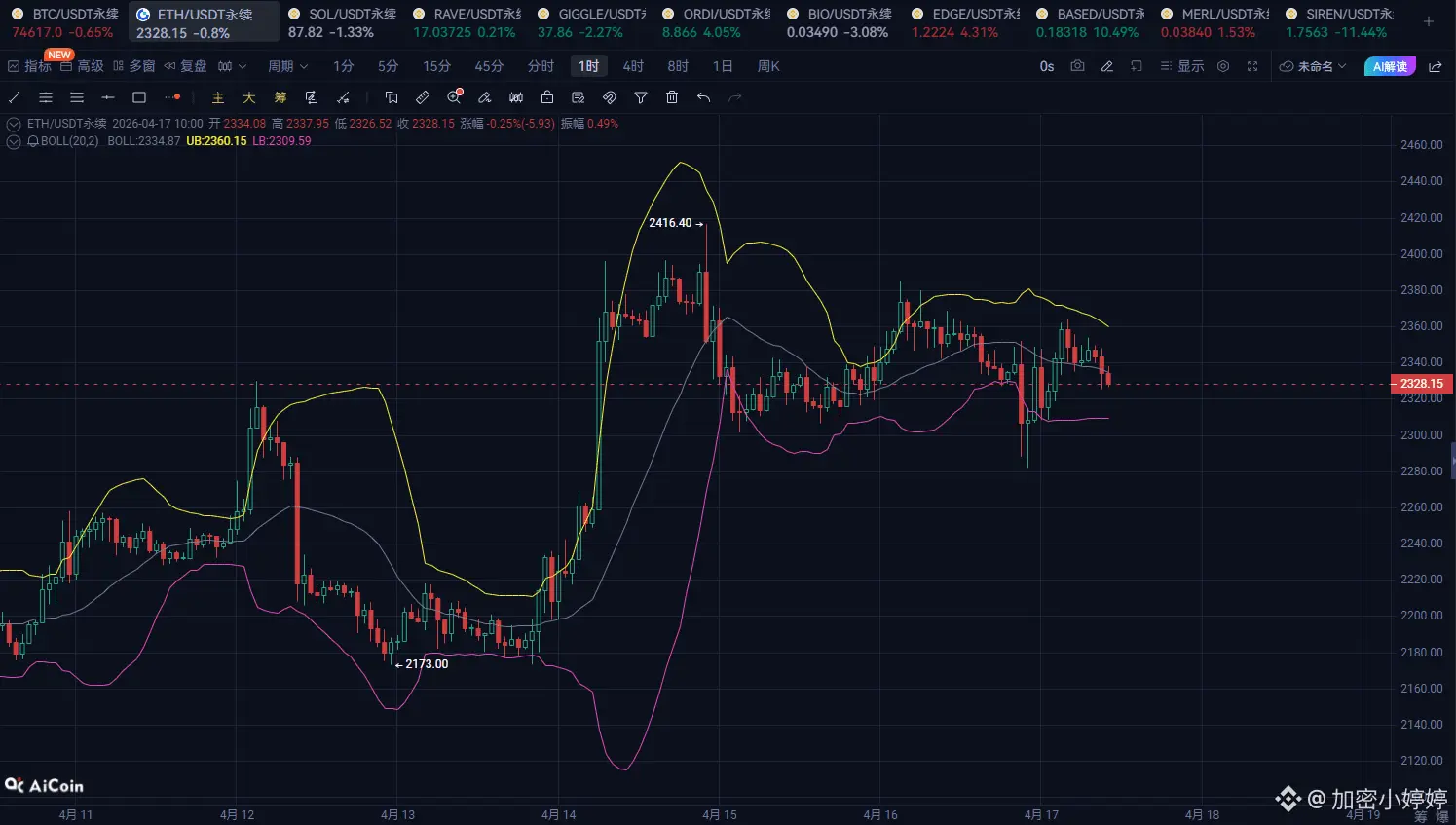Switch to the 1分 timeframe
Screen dimensions: 1456x825
click(344, 66)
